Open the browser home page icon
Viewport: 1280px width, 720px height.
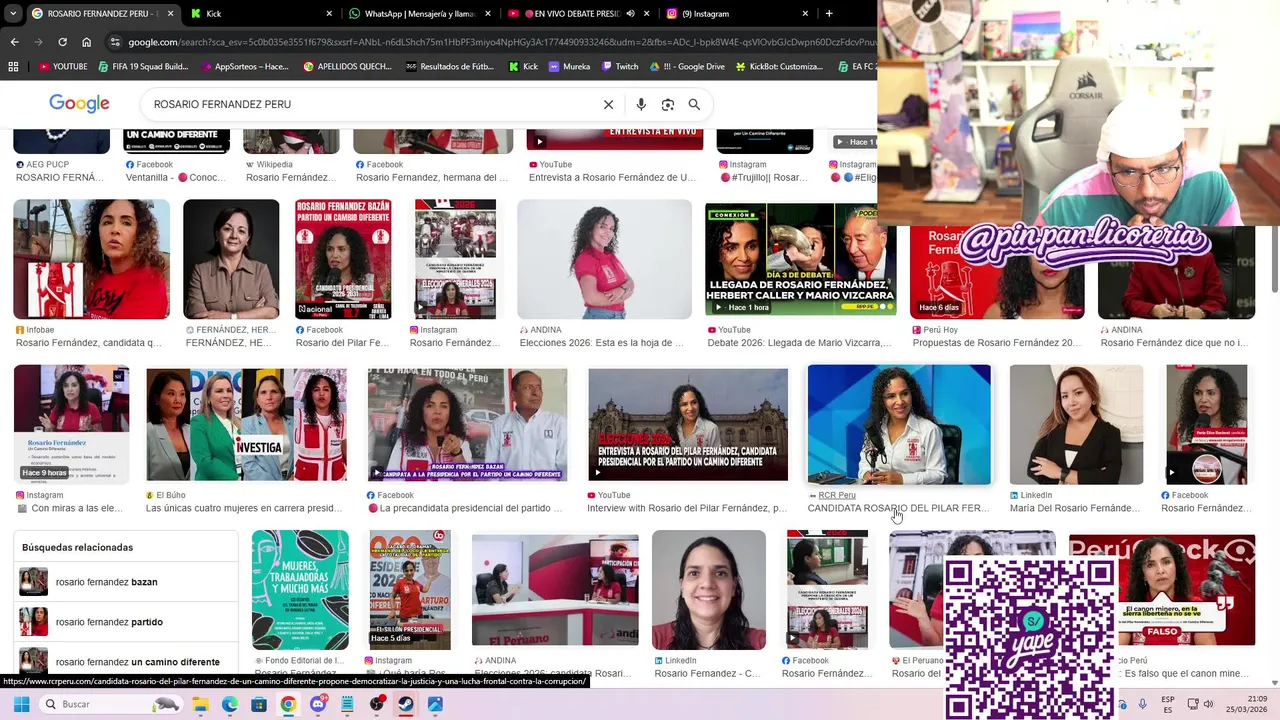[87, 42]
